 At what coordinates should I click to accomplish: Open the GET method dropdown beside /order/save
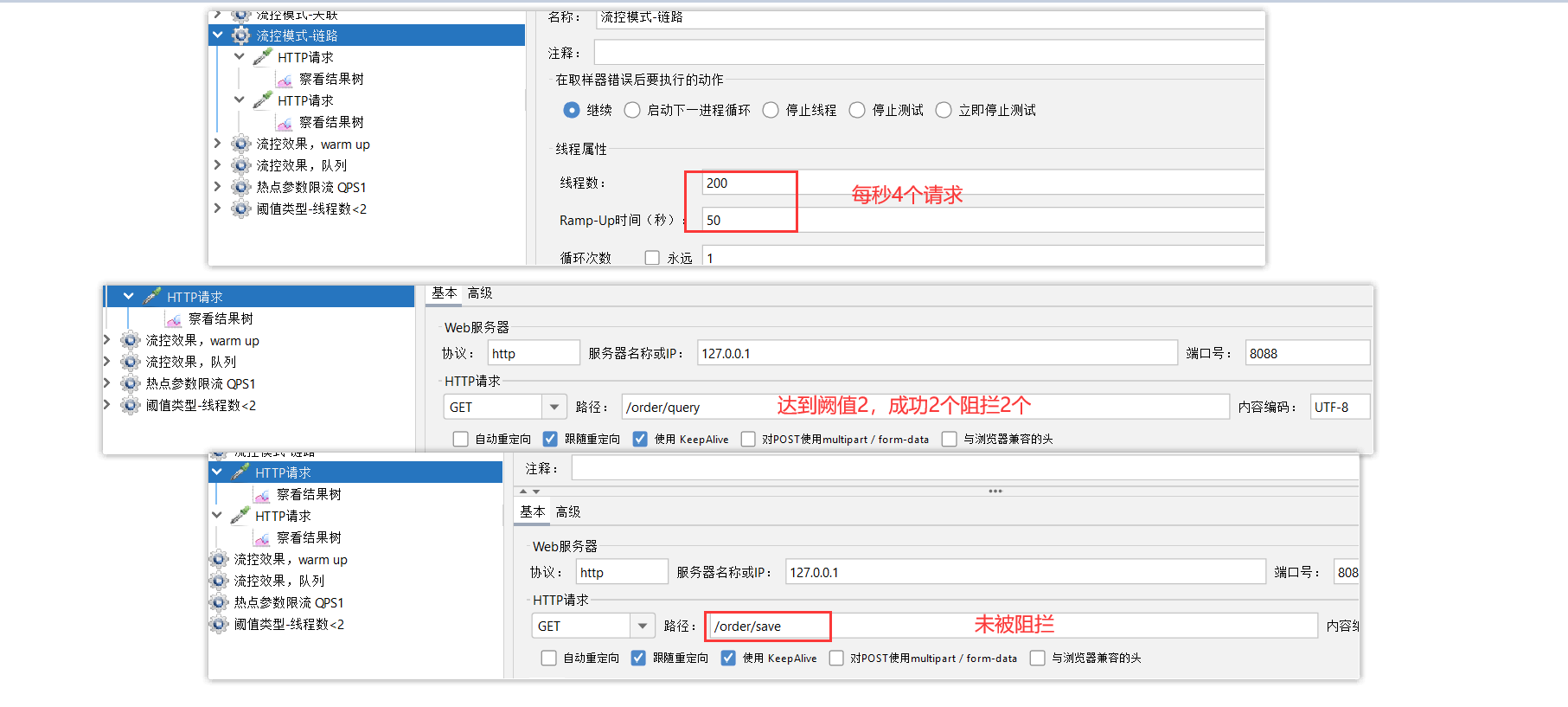[x=642, y=626]
